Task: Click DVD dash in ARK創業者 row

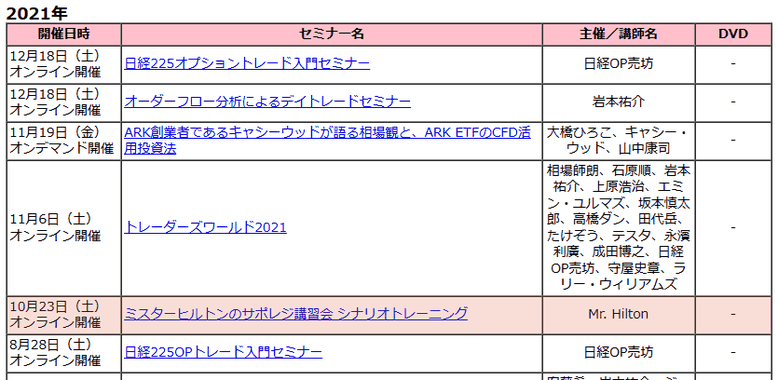Action: 733,141
